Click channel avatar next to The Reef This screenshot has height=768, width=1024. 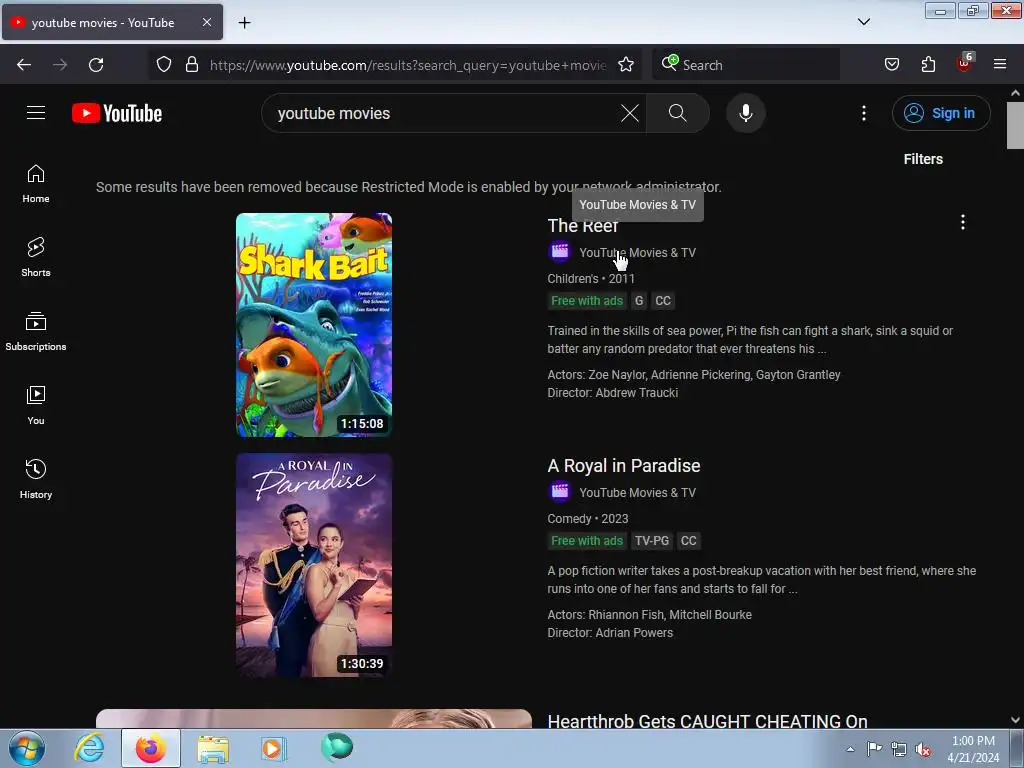pos(560,251)
